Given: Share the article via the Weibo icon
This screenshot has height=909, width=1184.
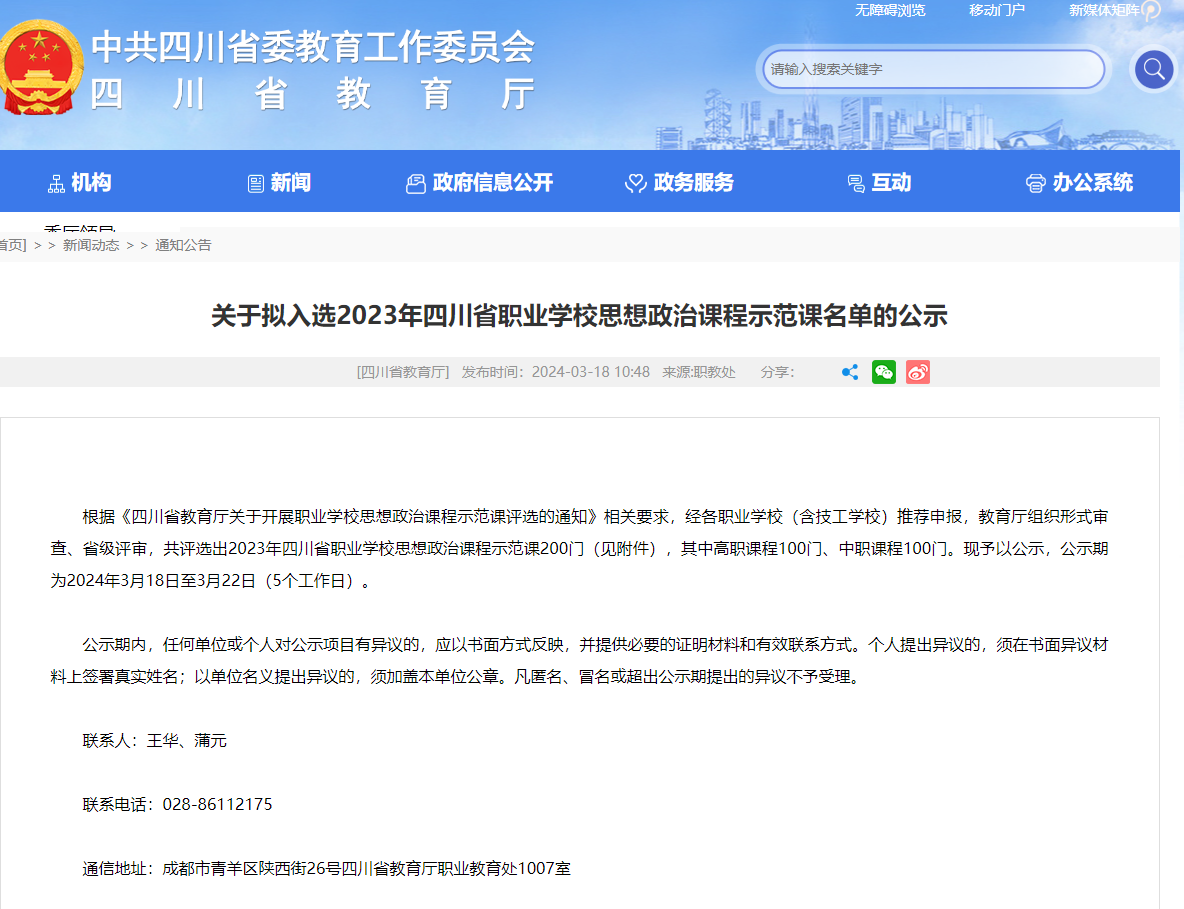Looking at the screenshot, I should pos(918,372).
